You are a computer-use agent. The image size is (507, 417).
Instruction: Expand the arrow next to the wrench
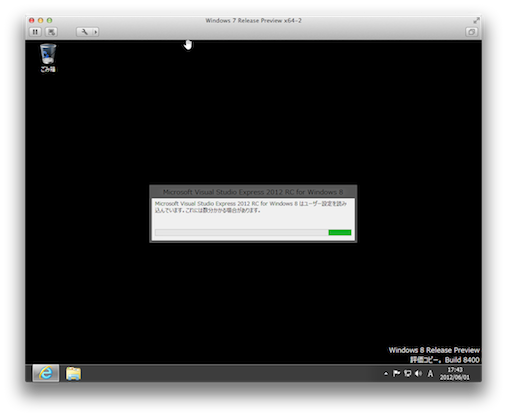tap(96, 32)
